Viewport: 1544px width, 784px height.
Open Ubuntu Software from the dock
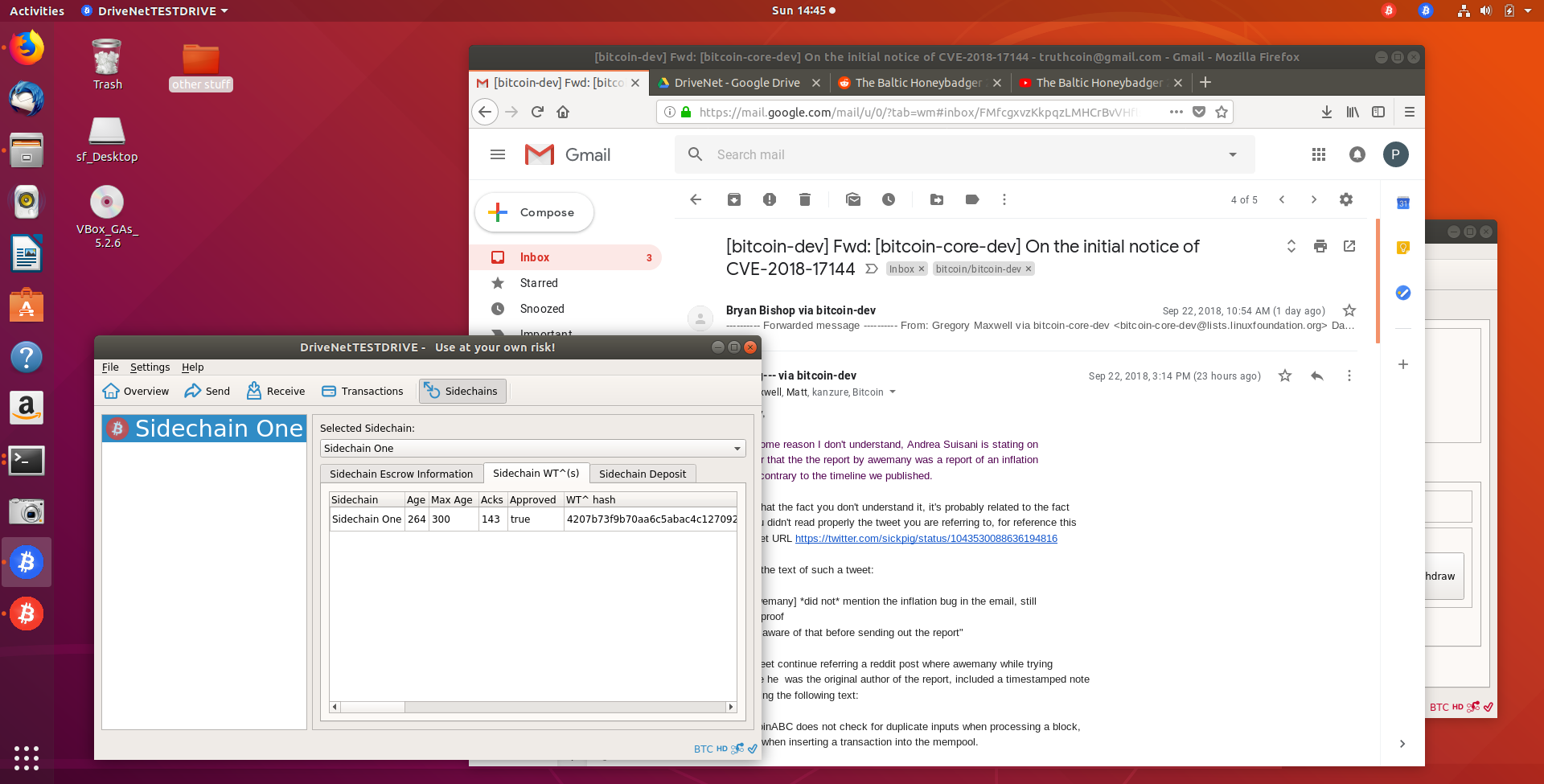tap(27, 306)
